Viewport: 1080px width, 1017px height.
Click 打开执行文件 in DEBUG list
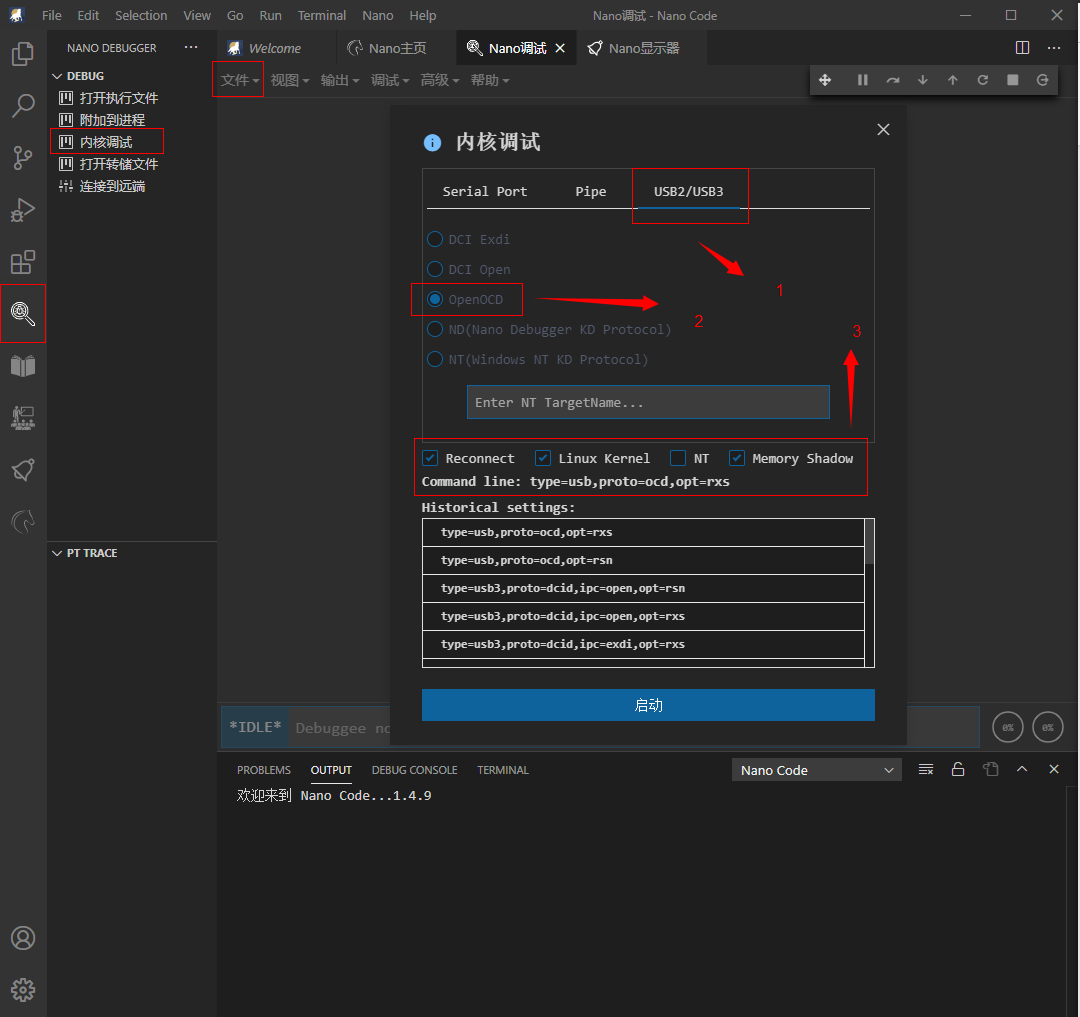[118, 98]
